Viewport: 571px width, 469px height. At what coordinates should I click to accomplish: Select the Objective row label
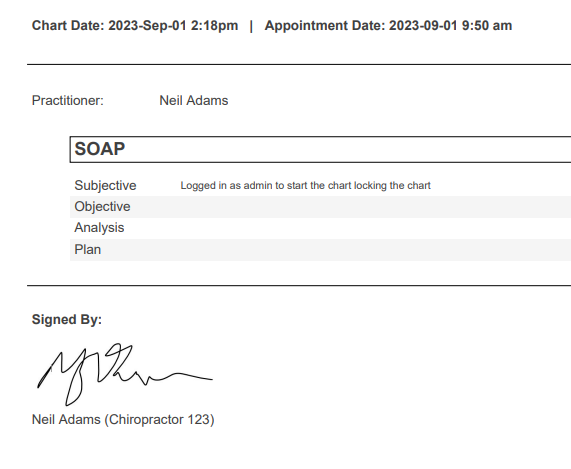(x=102, y=206)
